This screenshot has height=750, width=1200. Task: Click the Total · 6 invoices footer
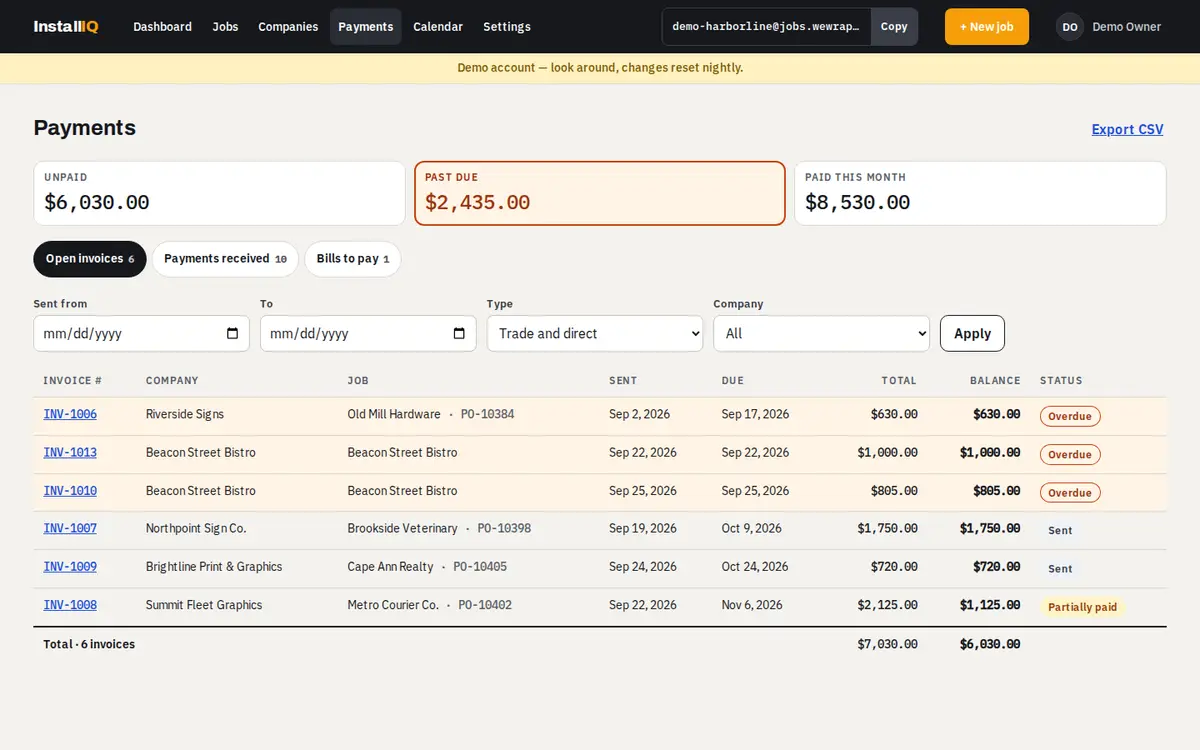[x=89, y=644]
